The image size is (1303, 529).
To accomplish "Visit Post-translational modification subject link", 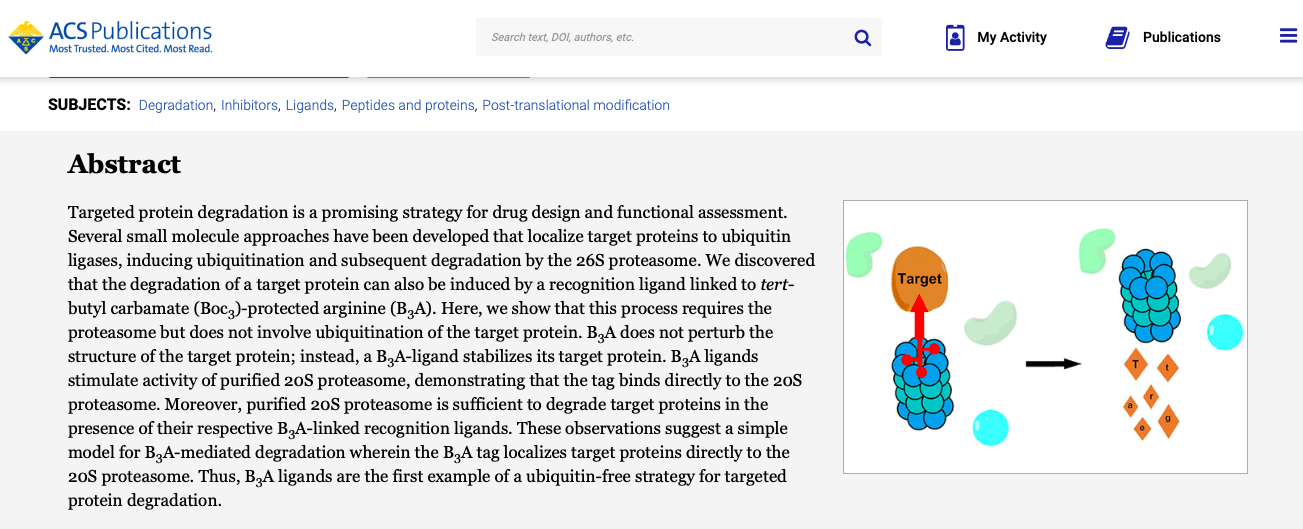I will point(576,105).
